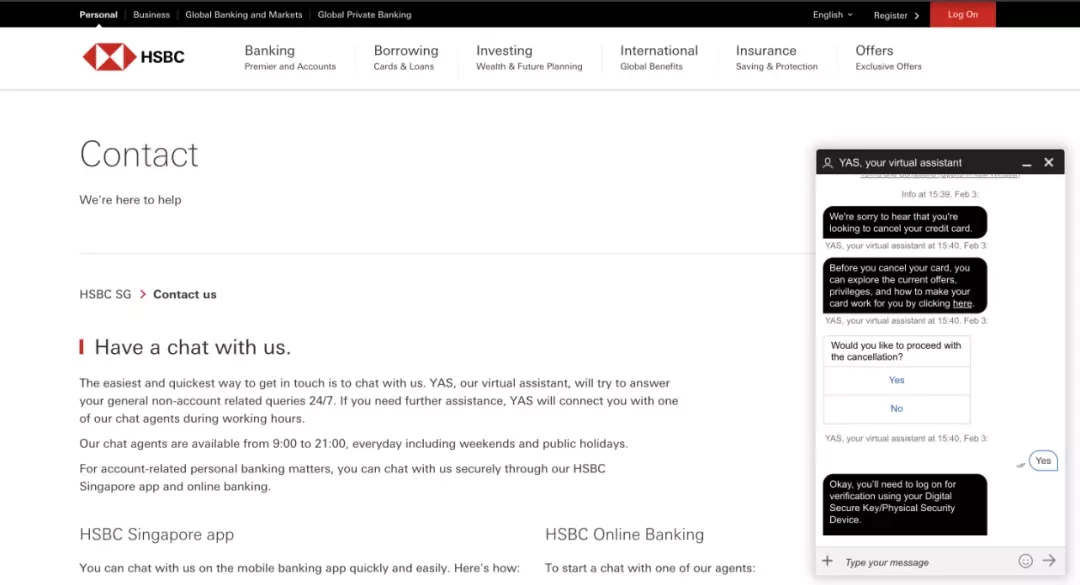Click the 'For account-related personal banking matters' paragraph
The width and height of the screenshot is (1080, 585).
[x=342, y=478]
